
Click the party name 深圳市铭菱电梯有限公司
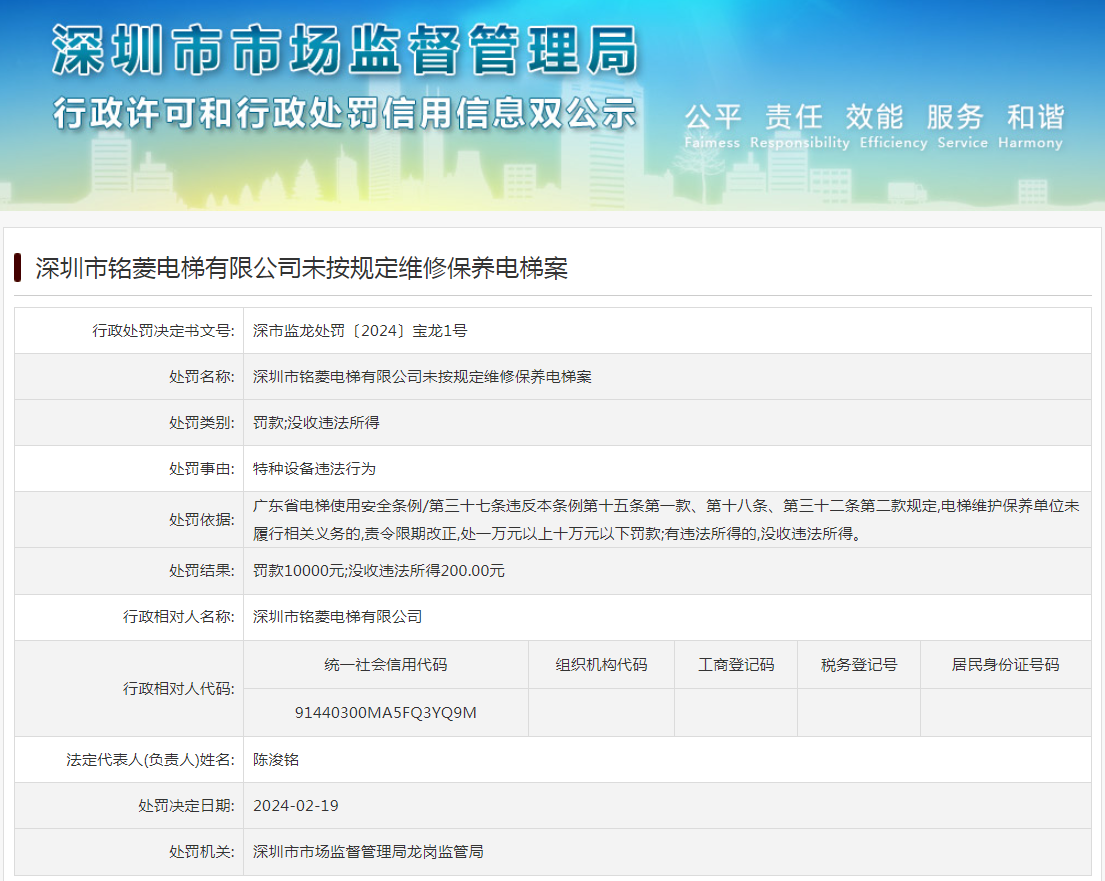click(337, 617)
